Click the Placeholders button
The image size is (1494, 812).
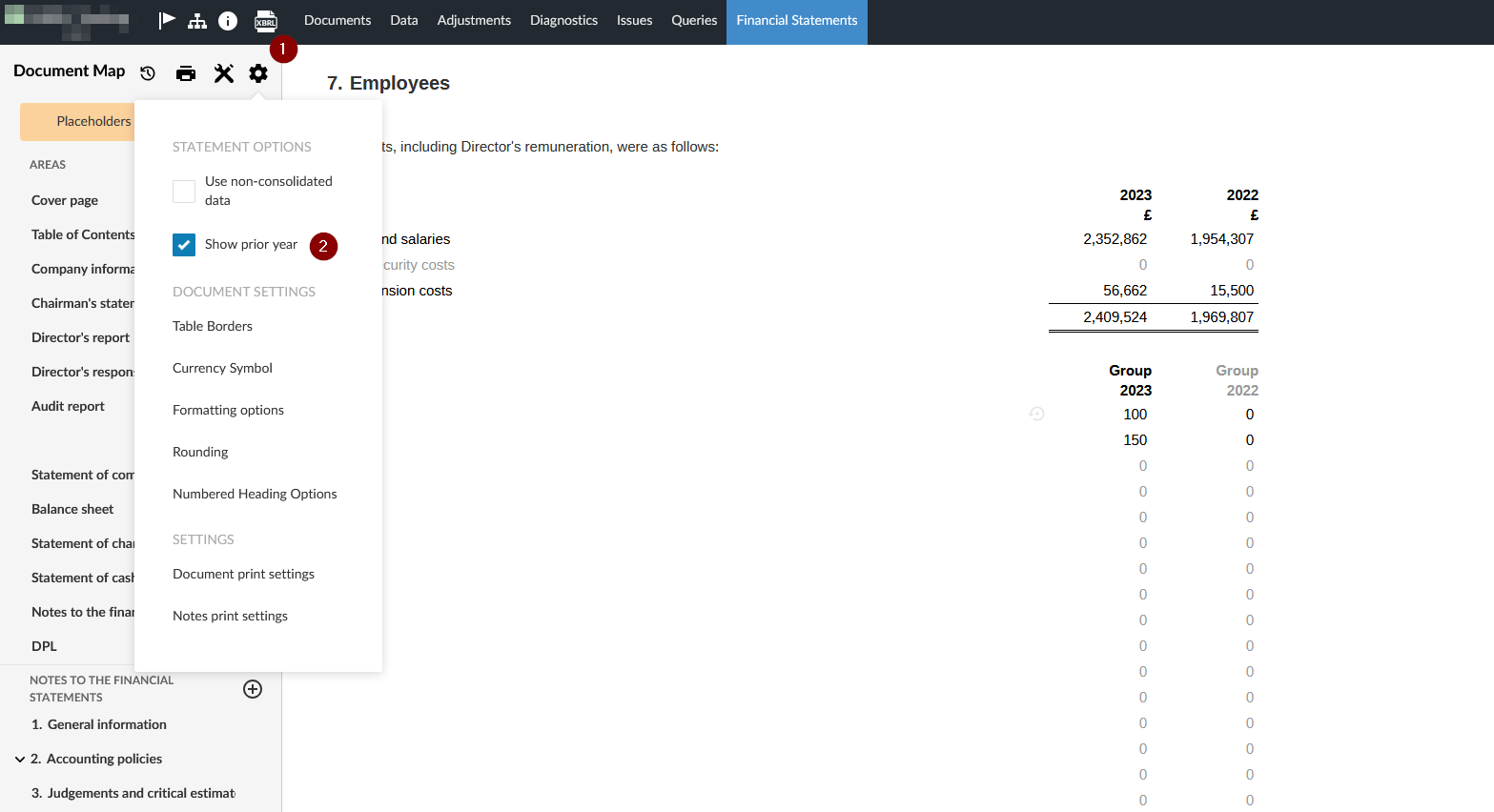coord(78,121)
